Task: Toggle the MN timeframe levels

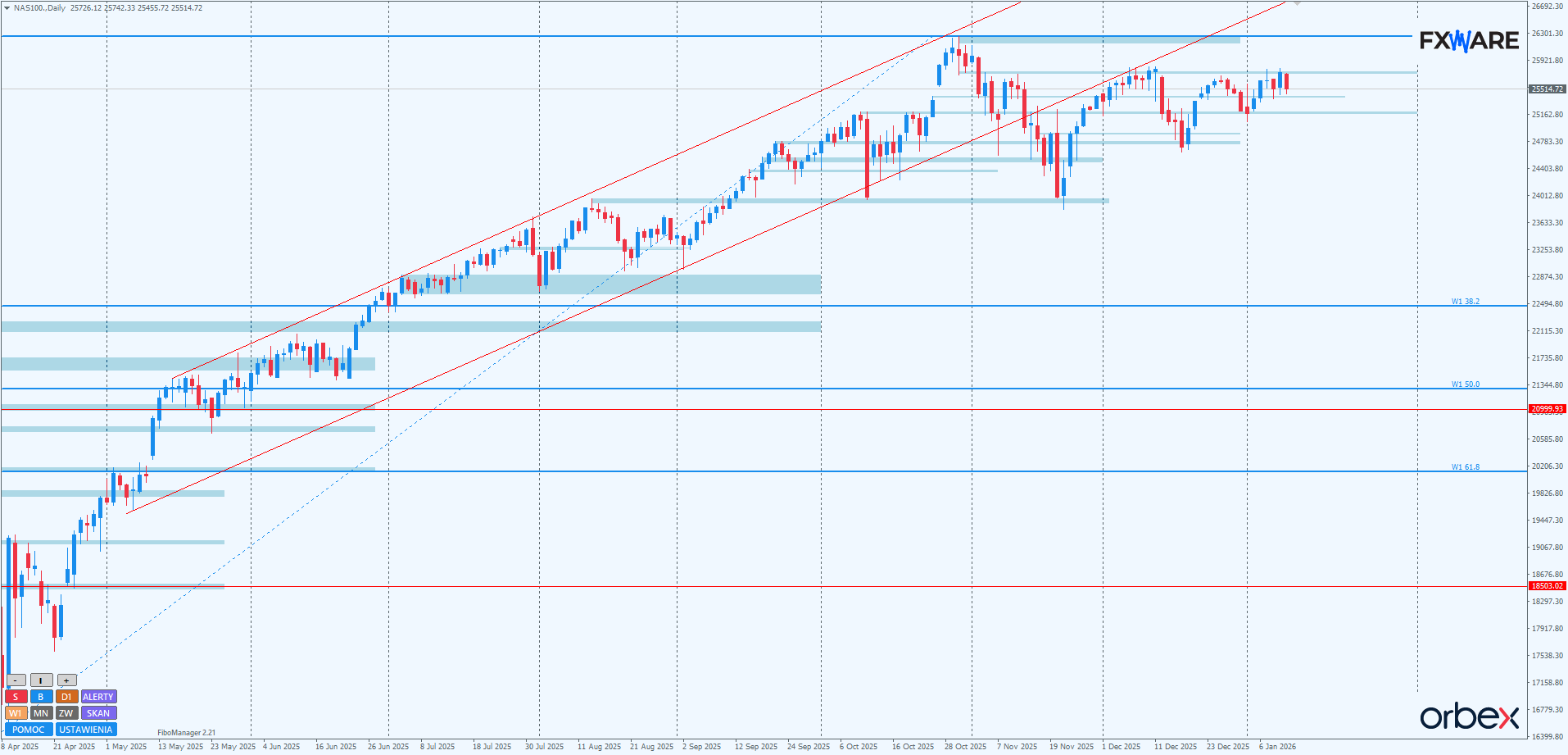Action: tap(41, 713)
